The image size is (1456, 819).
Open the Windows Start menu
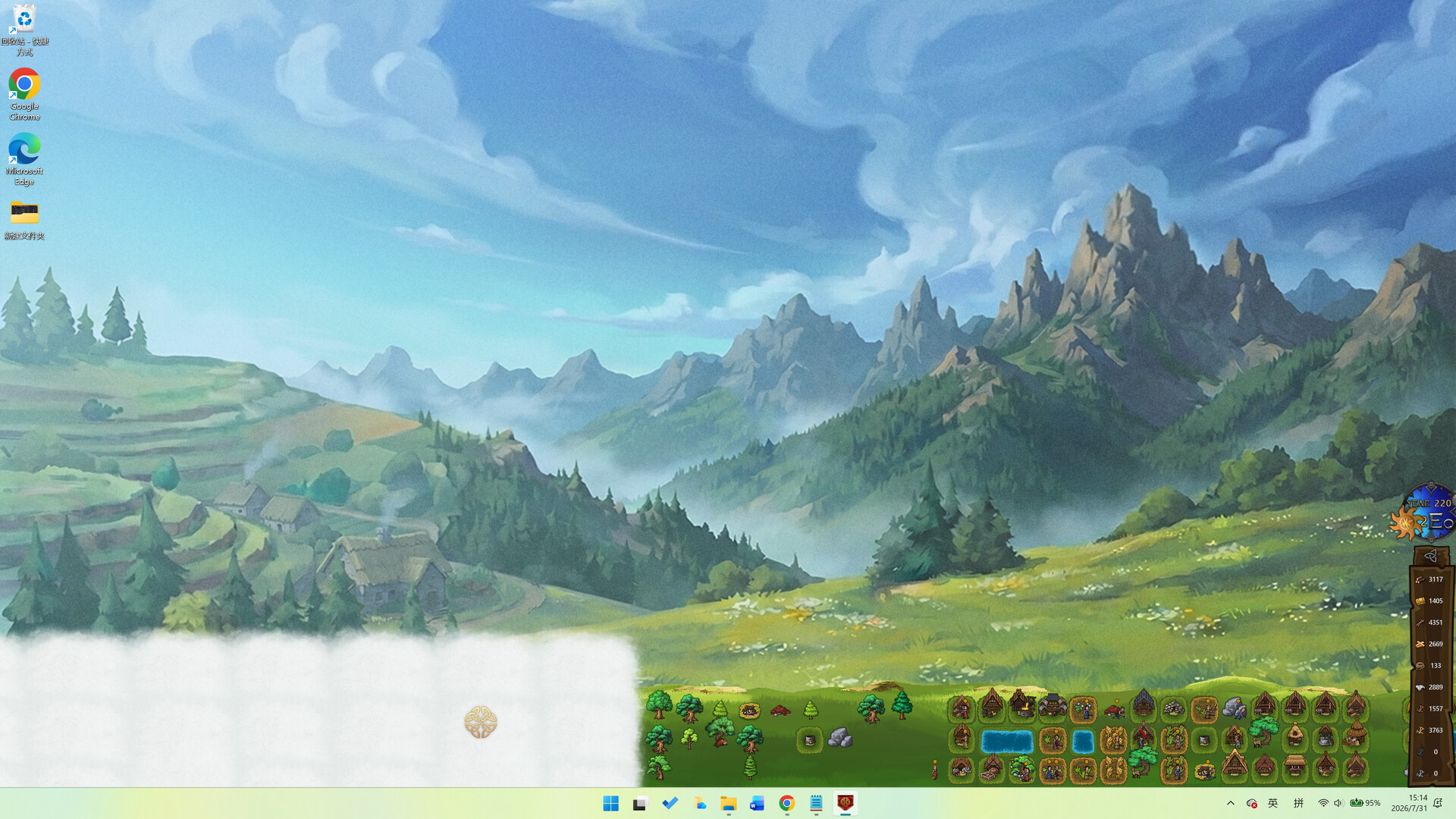pyautogui.click(x=610, y=803)
